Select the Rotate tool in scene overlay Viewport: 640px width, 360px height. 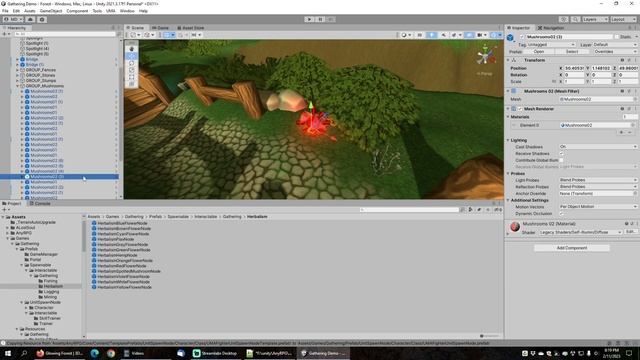131,63
